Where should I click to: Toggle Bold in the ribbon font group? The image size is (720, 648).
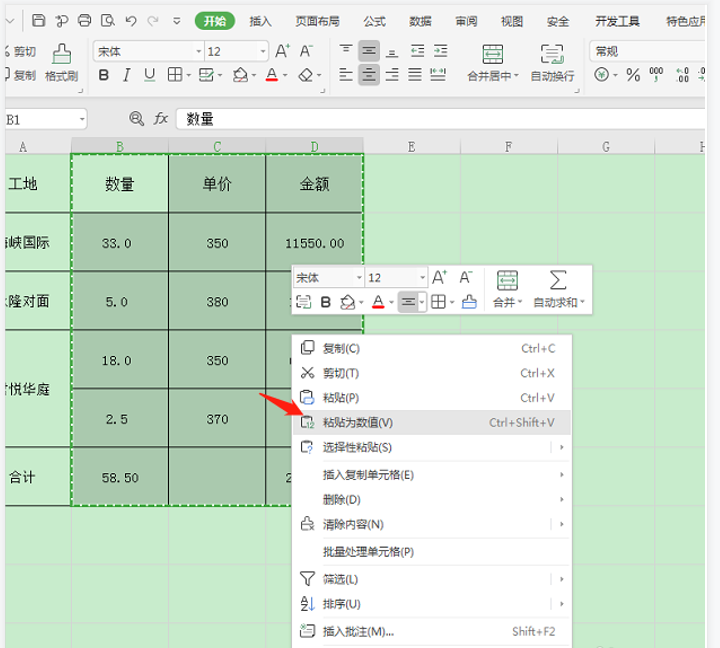click(103, 75)
